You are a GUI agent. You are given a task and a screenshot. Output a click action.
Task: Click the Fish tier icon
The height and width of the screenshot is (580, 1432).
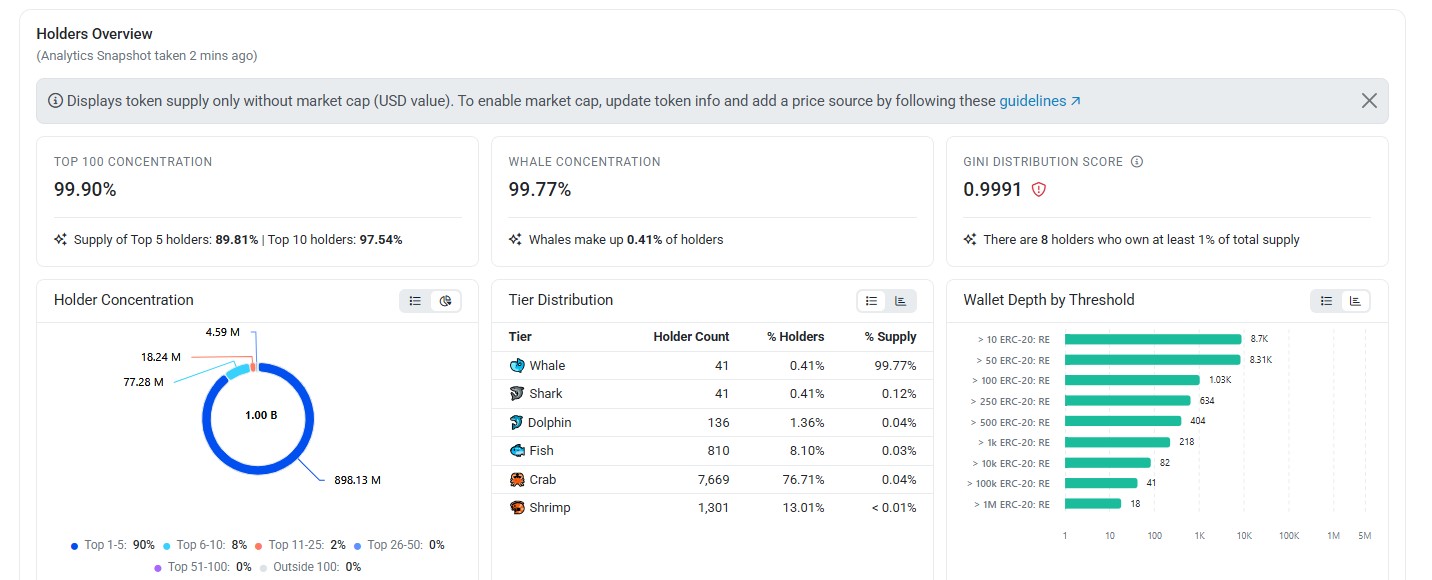click(517, 451)
